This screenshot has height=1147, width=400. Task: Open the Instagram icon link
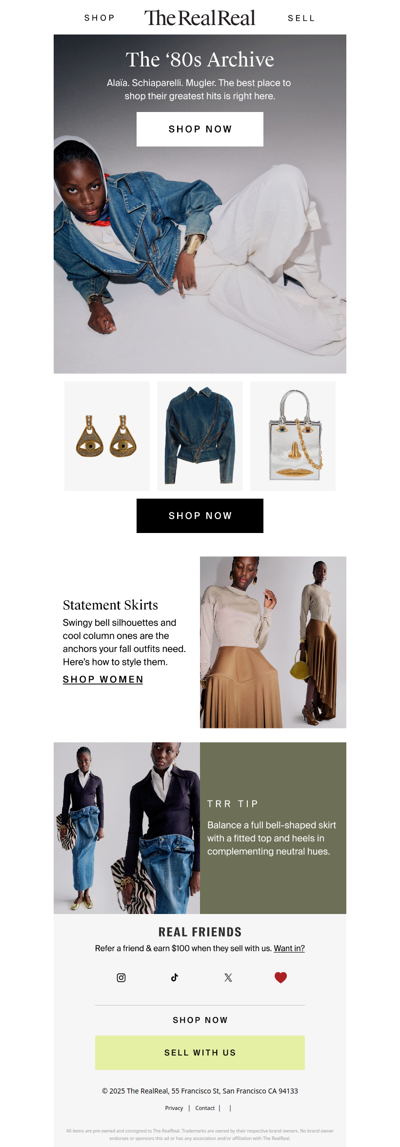click(x=121, y=977)
